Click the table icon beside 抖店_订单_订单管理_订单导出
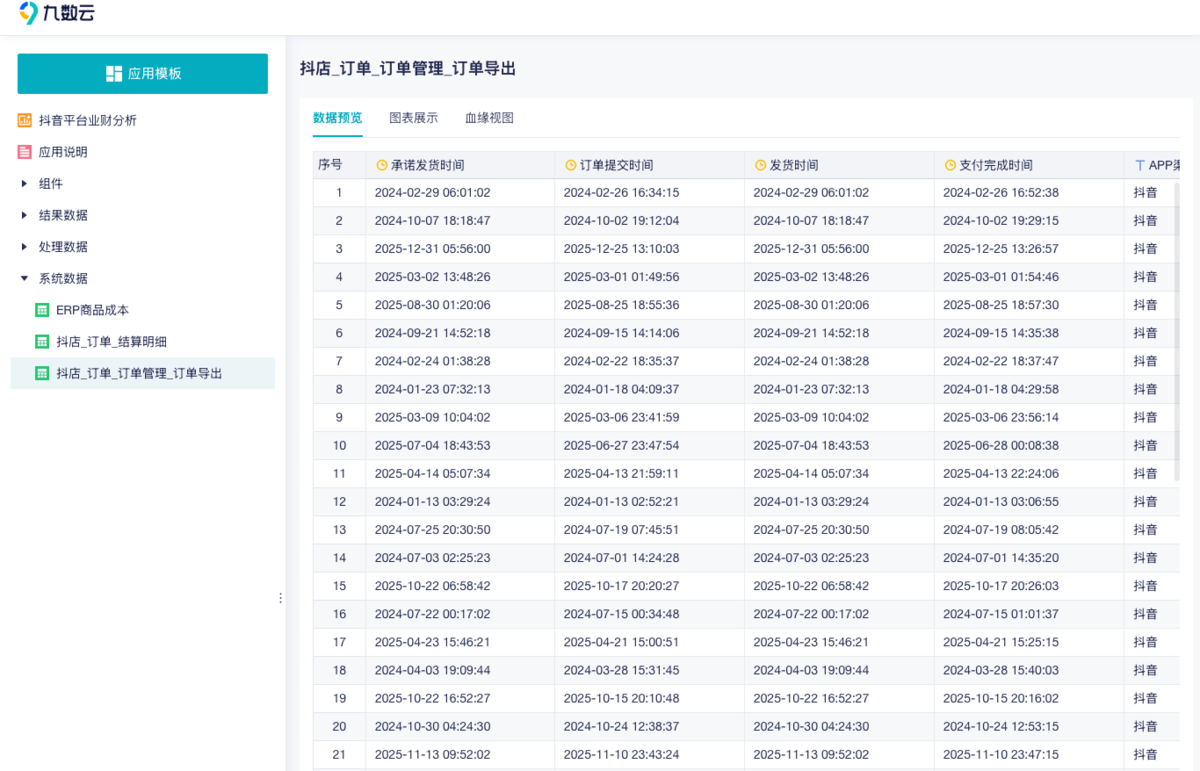Viewport: 1200px width, 771px height. click(42, 373)
